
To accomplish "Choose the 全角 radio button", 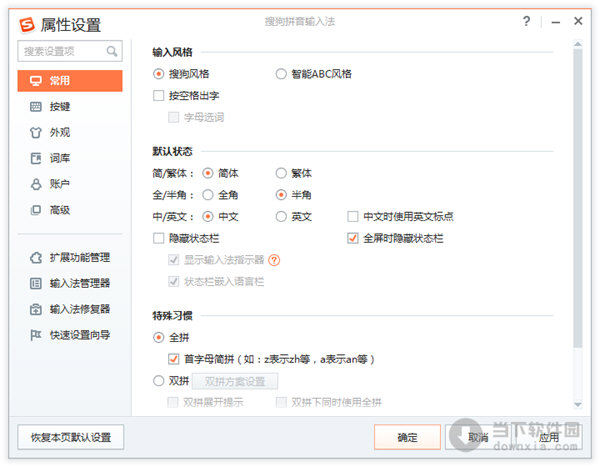I will (x=208, y=195).
